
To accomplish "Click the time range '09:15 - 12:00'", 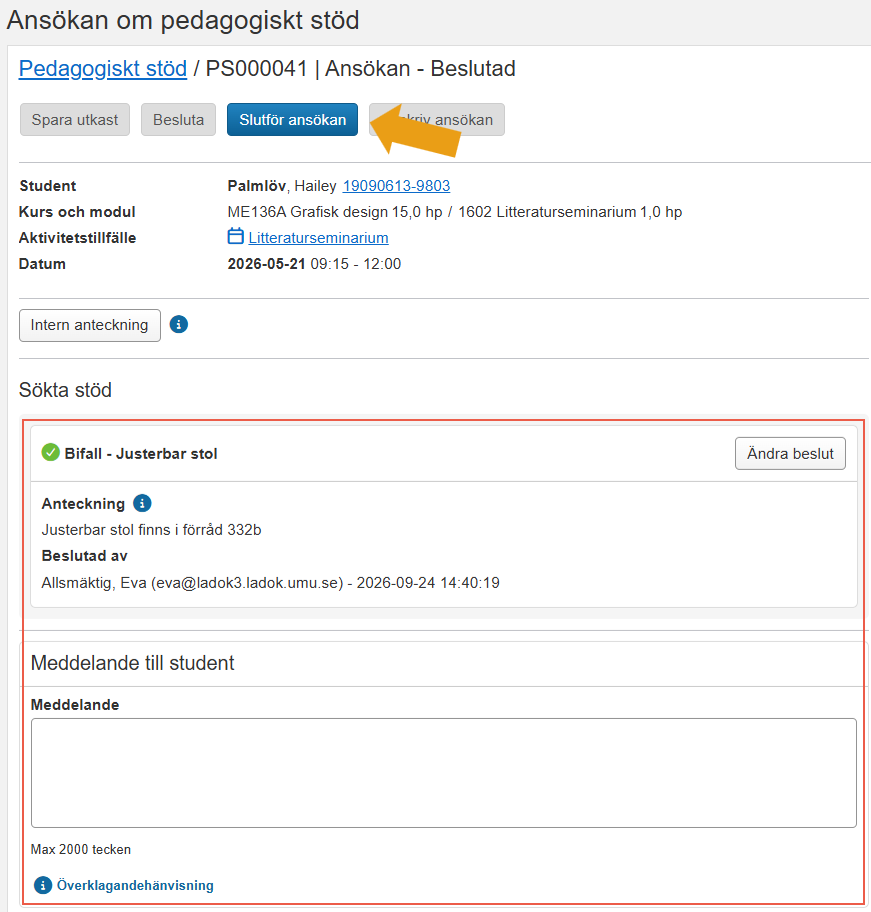I will [356, 263].
